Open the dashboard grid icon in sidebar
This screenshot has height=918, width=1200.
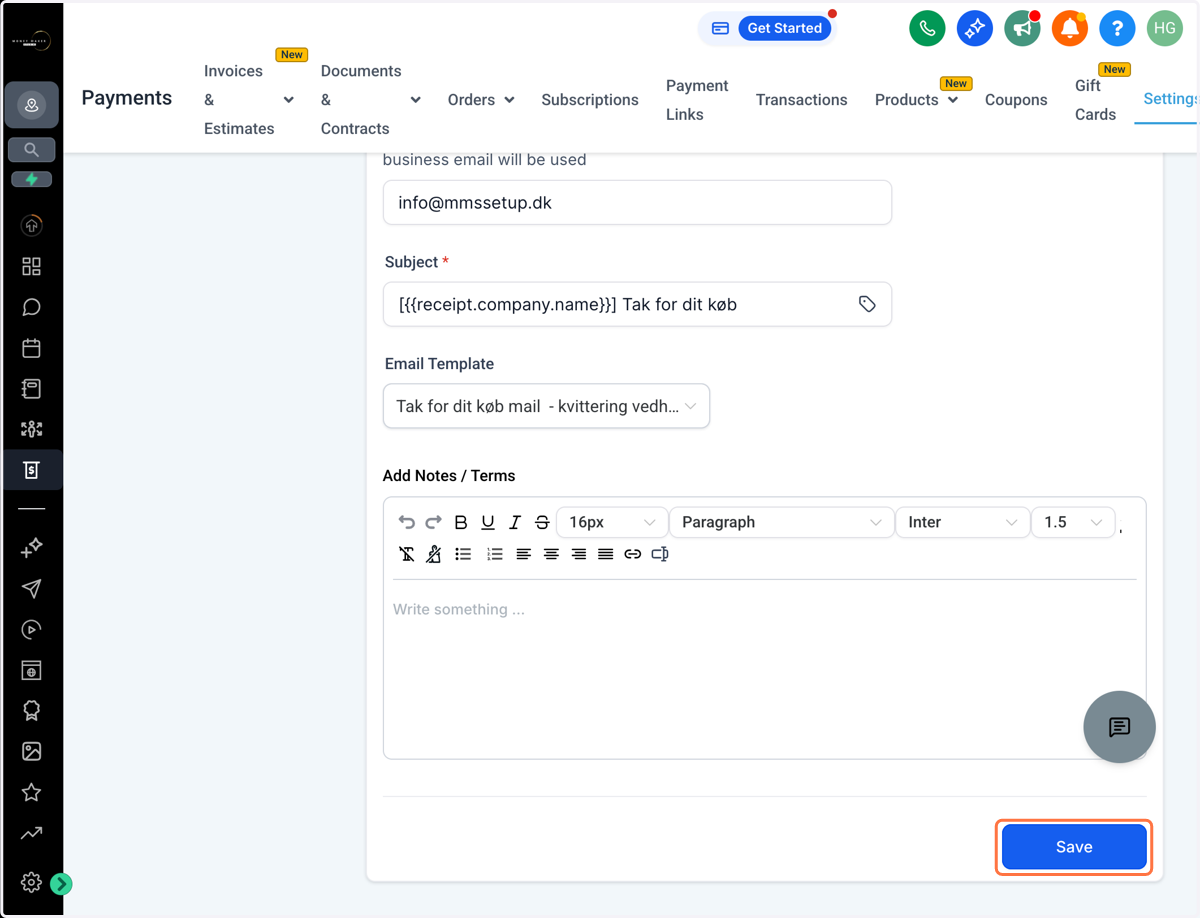(31, 266)
